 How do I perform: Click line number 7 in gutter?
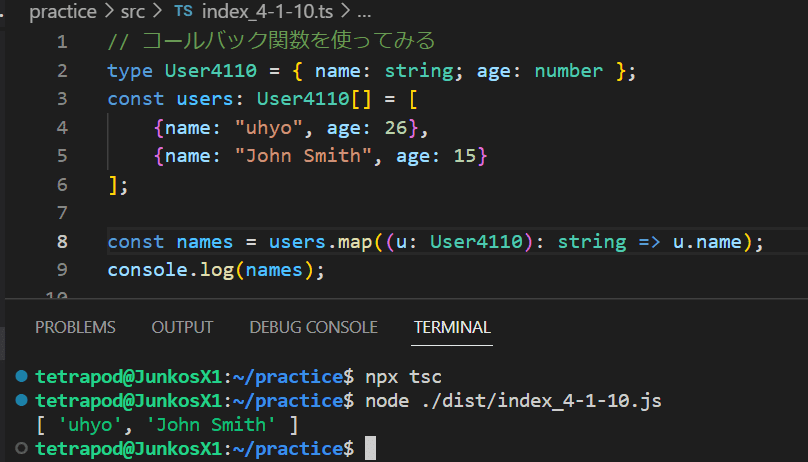point(62,213)
